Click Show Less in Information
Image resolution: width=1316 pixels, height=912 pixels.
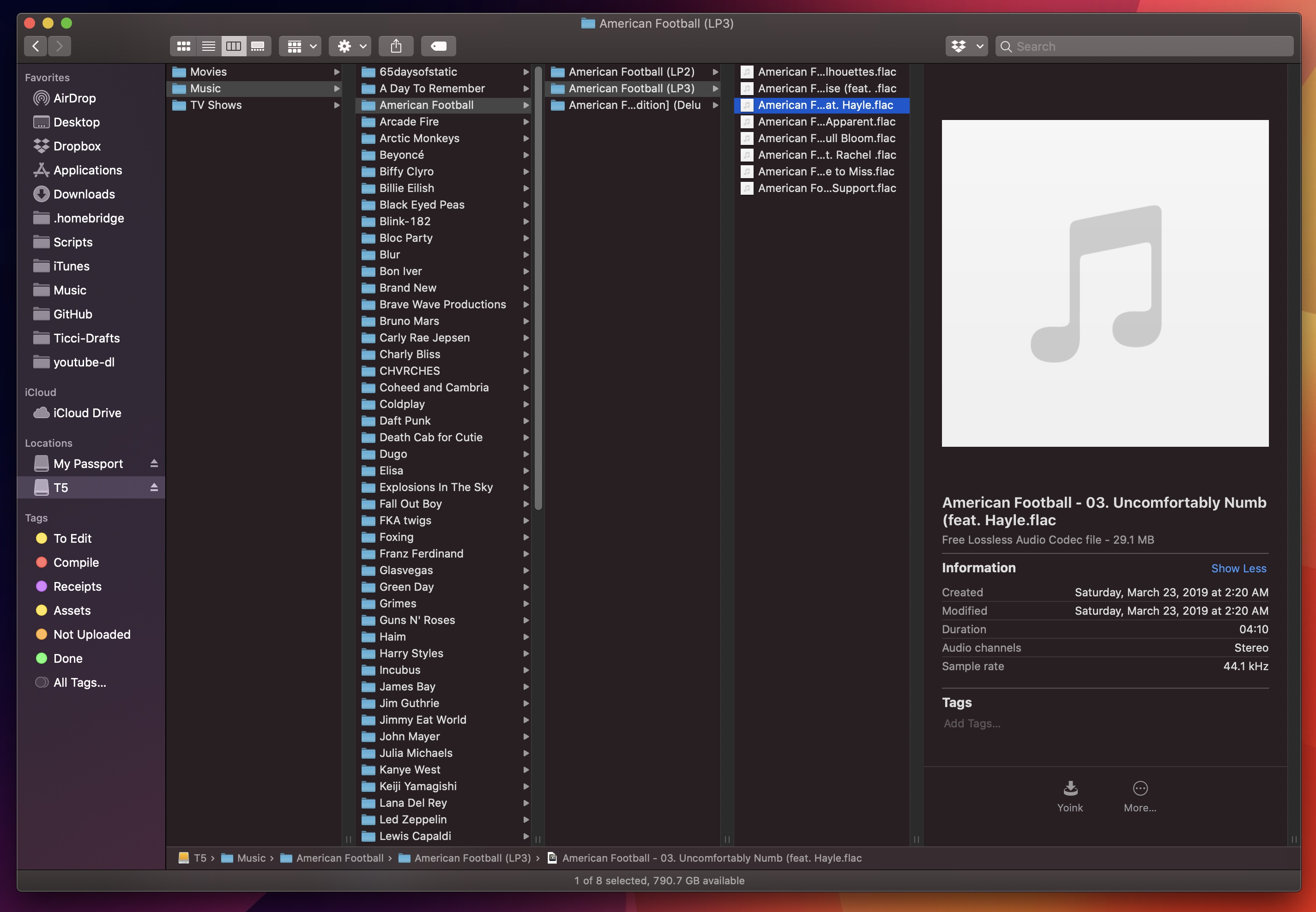click(x=1238, y=569)
